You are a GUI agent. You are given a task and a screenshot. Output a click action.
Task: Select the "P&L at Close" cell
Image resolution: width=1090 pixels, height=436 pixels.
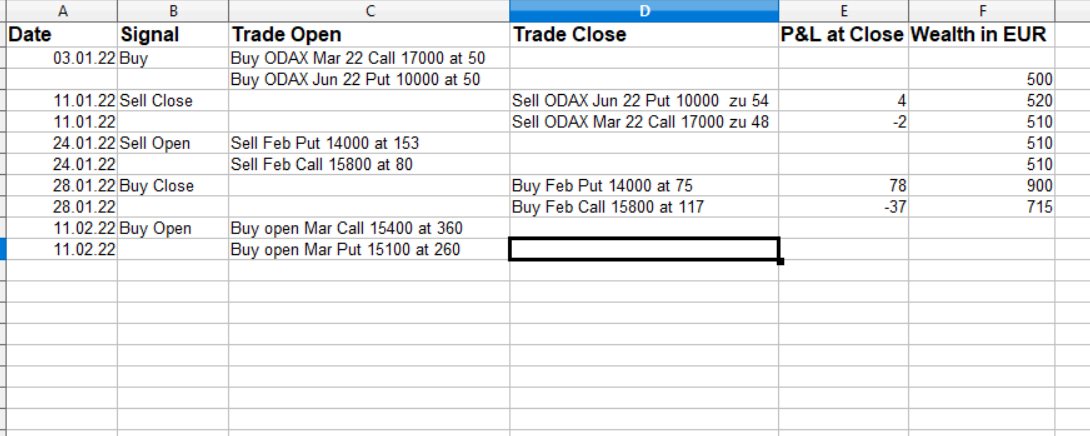coord(844,35)
